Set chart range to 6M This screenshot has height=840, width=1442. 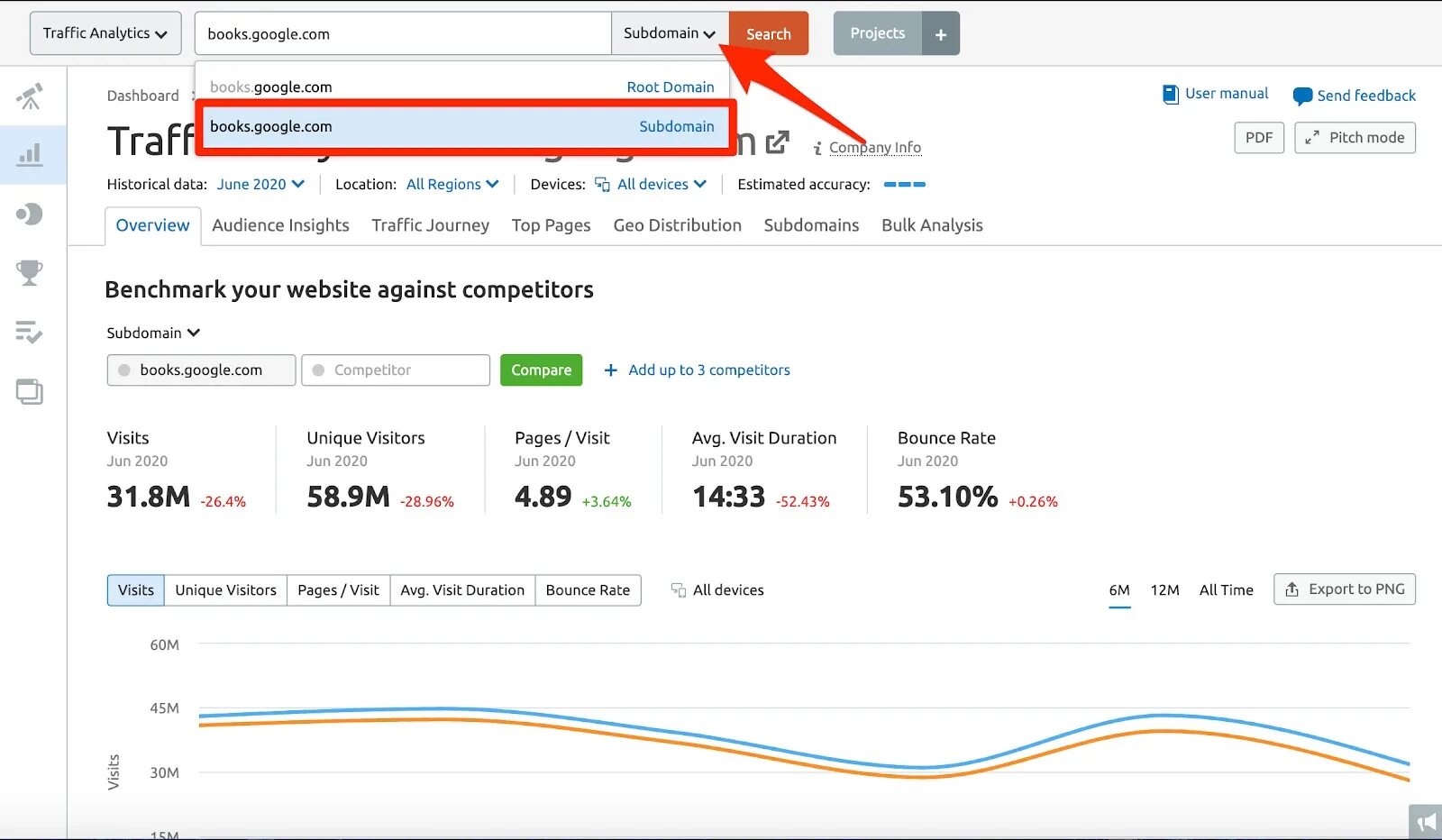1119,590
